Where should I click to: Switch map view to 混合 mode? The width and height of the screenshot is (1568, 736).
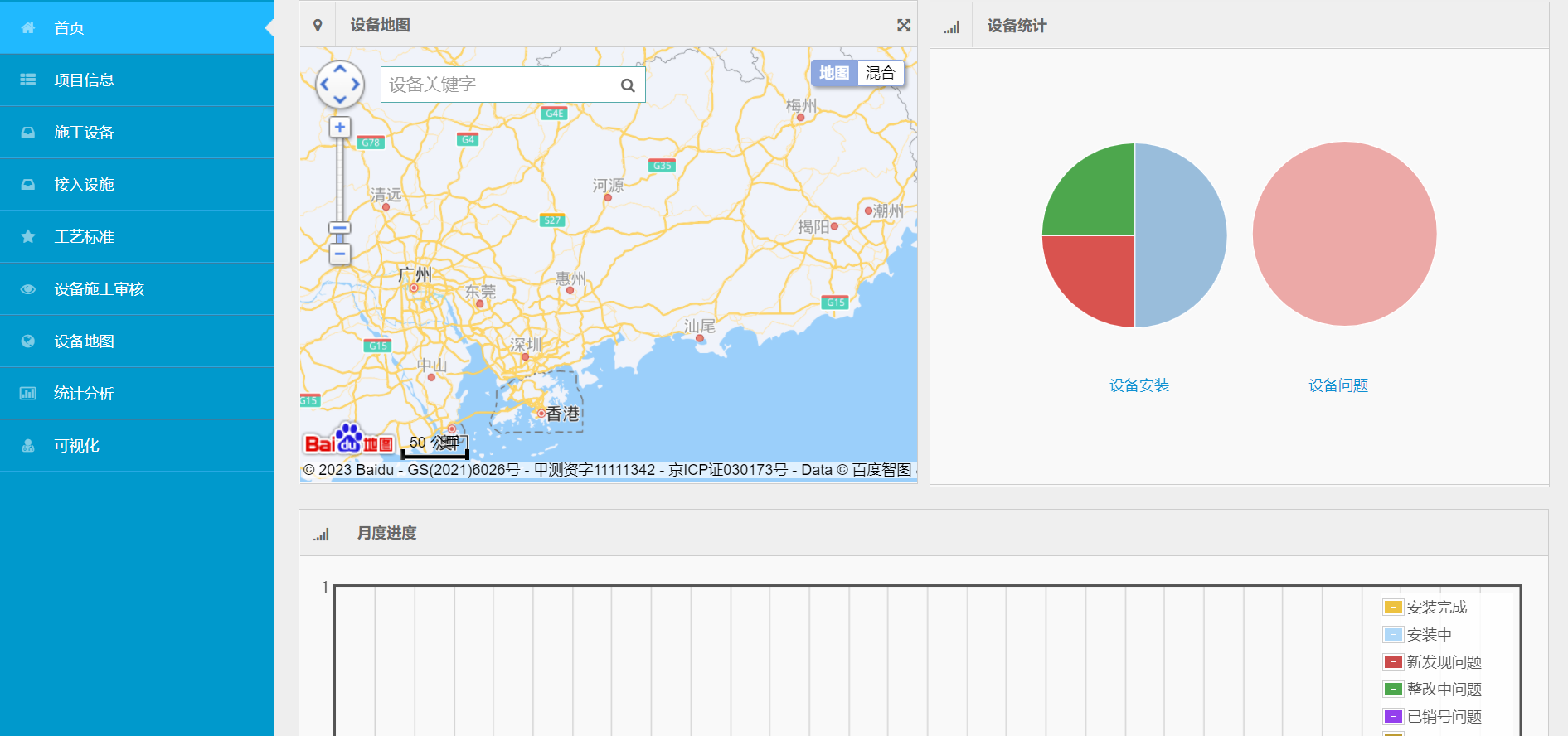[880, 73]
